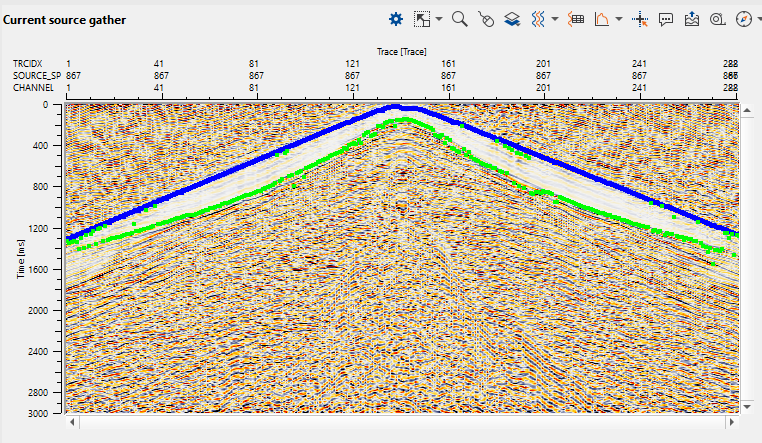Expand dropdown arrow beside selection mode tool

438,19
